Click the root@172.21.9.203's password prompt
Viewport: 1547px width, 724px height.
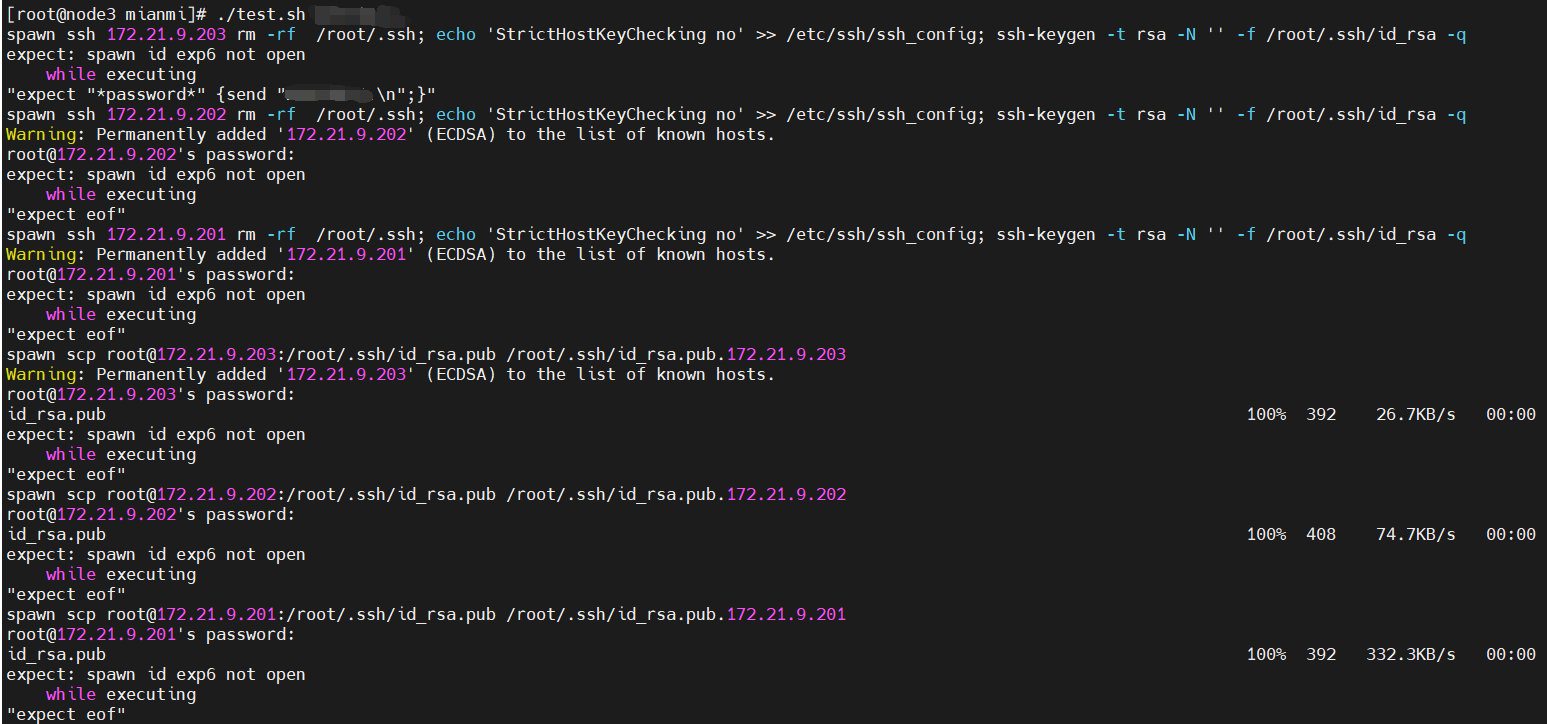pos(150,394)
